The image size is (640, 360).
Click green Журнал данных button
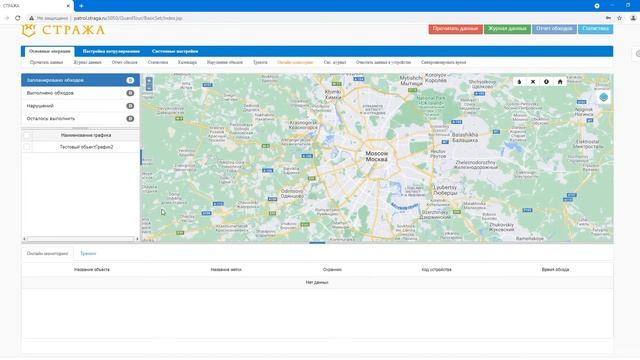click(x=507, y=29)
